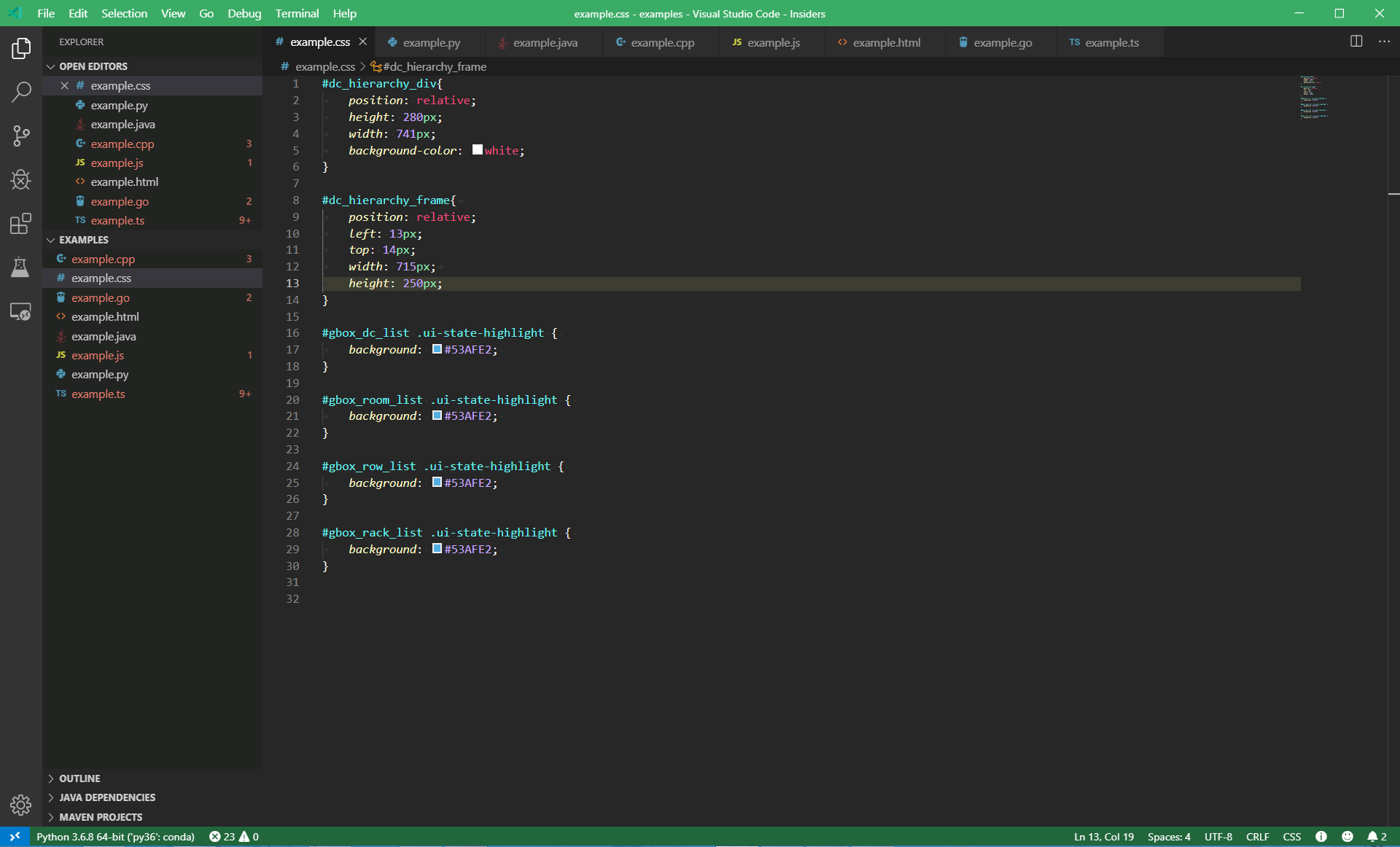Show errors and warnings count panel
This screenshot has width=1400, height=847.
(x=234, y=837)
